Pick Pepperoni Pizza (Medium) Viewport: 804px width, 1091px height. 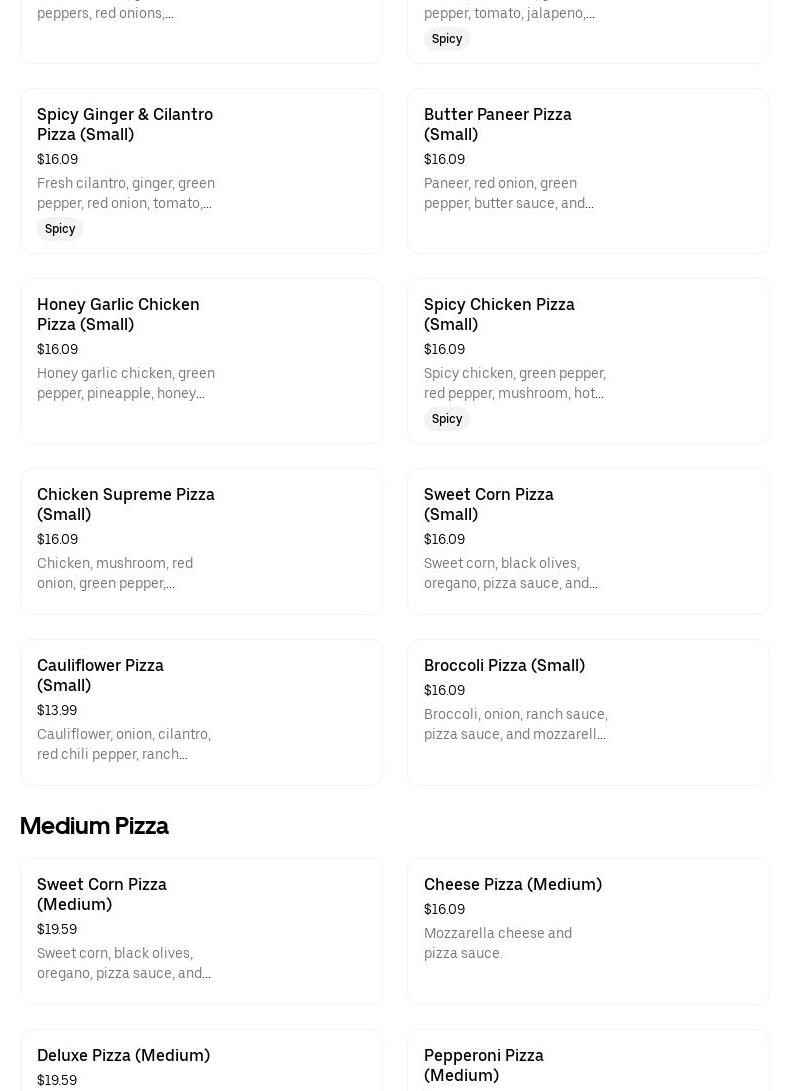point(483,1064)
